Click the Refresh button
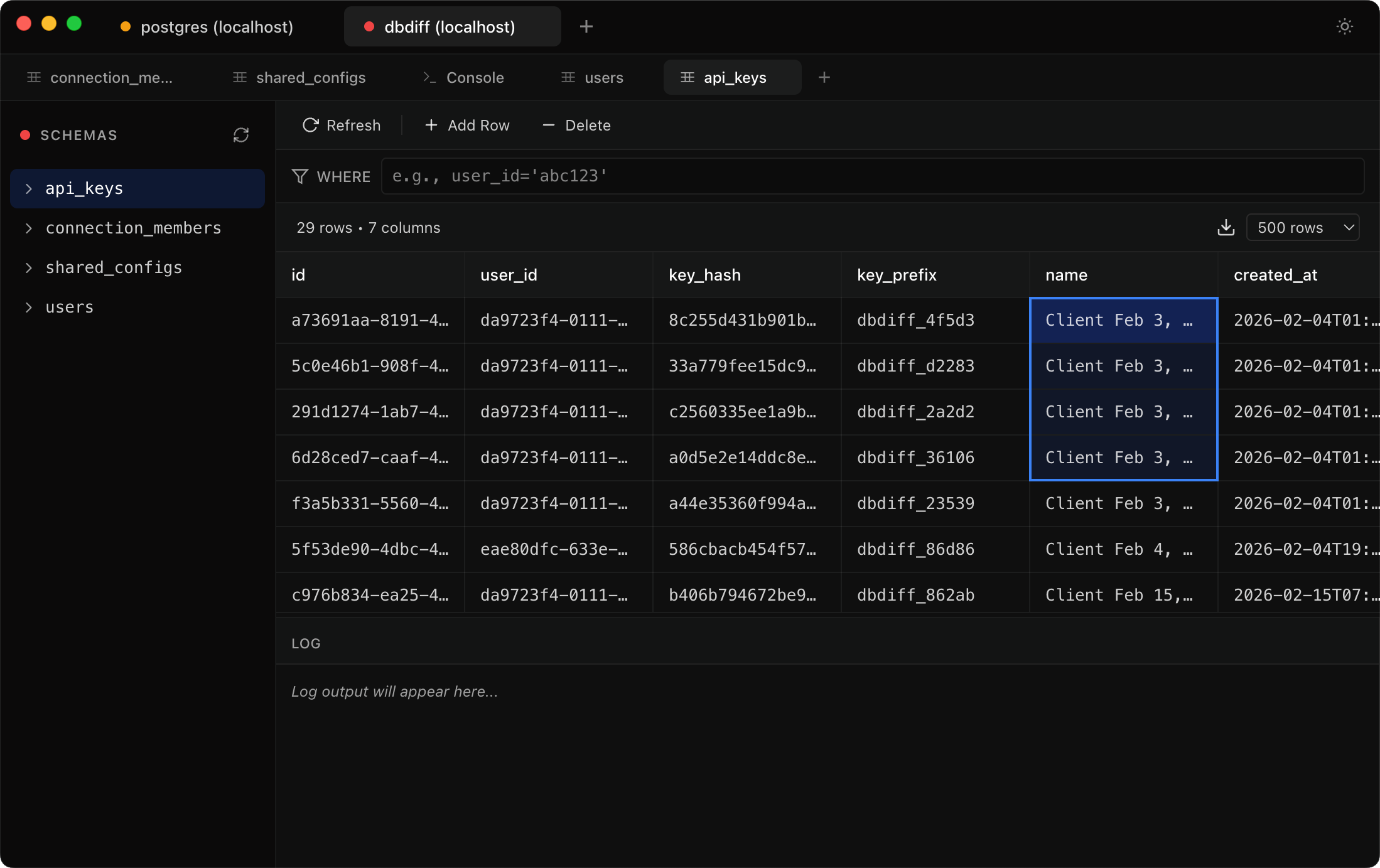 tap(341, 125)
